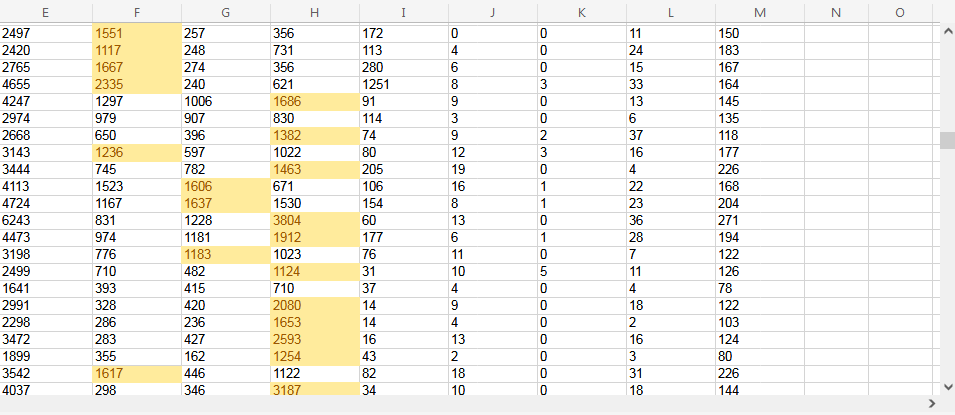Image resolution: width=955 pixels, height=415 pixels.
Task: Select column G header
Action: (226, 13)
